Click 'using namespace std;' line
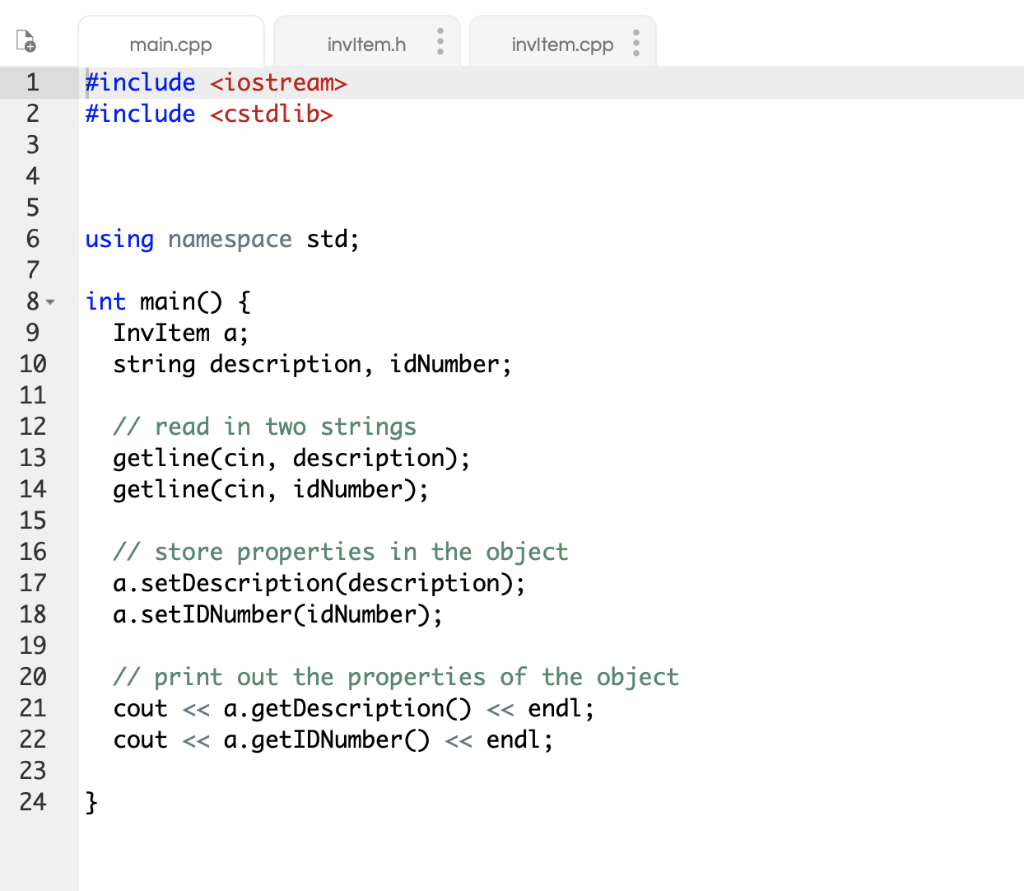1024x891 pixels. pos(222,239)
